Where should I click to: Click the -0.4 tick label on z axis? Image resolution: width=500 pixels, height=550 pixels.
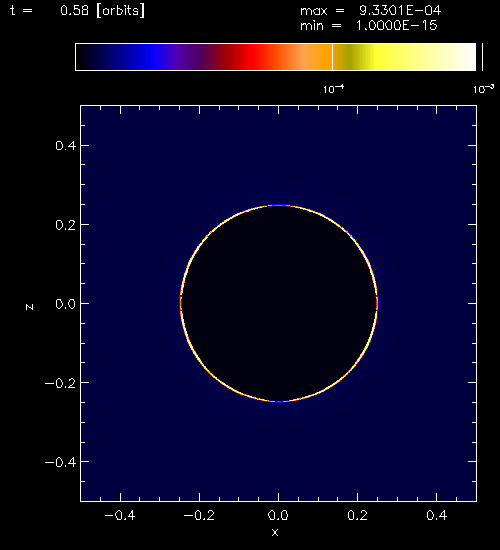(x=60, y=462)
